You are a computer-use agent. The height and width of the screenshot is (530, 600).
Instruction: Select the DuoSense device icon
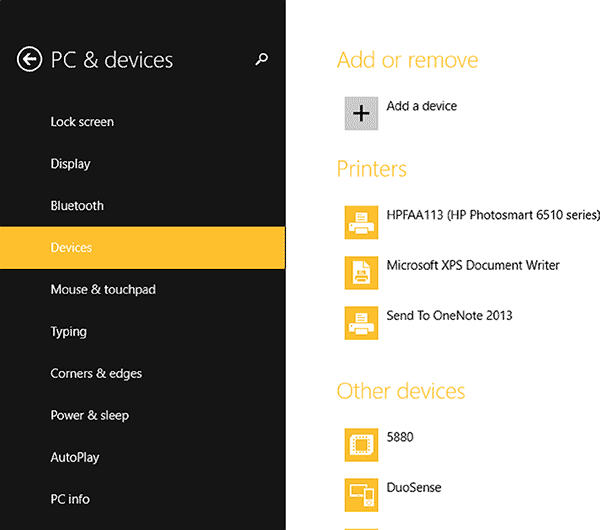[362, 494]
